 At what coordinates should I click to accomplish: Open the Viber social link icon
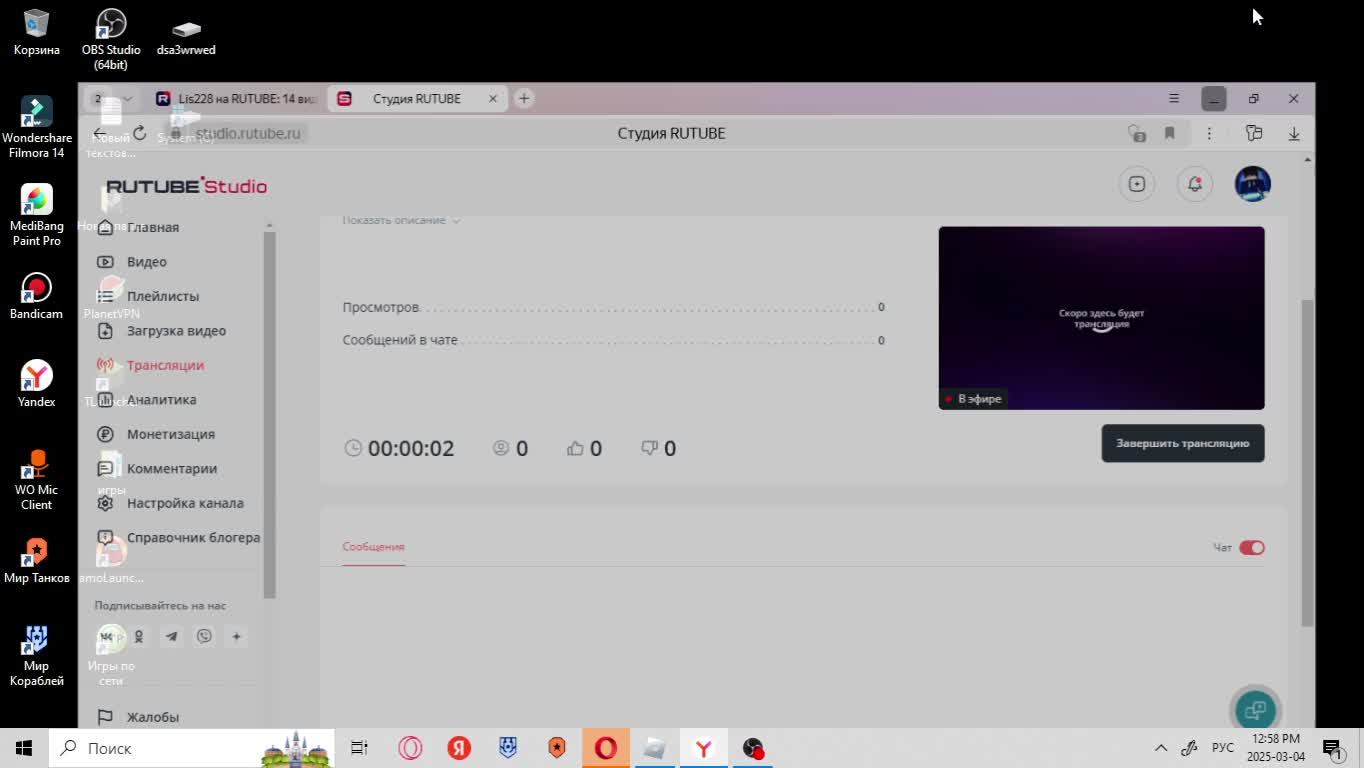click(x=204, y=636)
